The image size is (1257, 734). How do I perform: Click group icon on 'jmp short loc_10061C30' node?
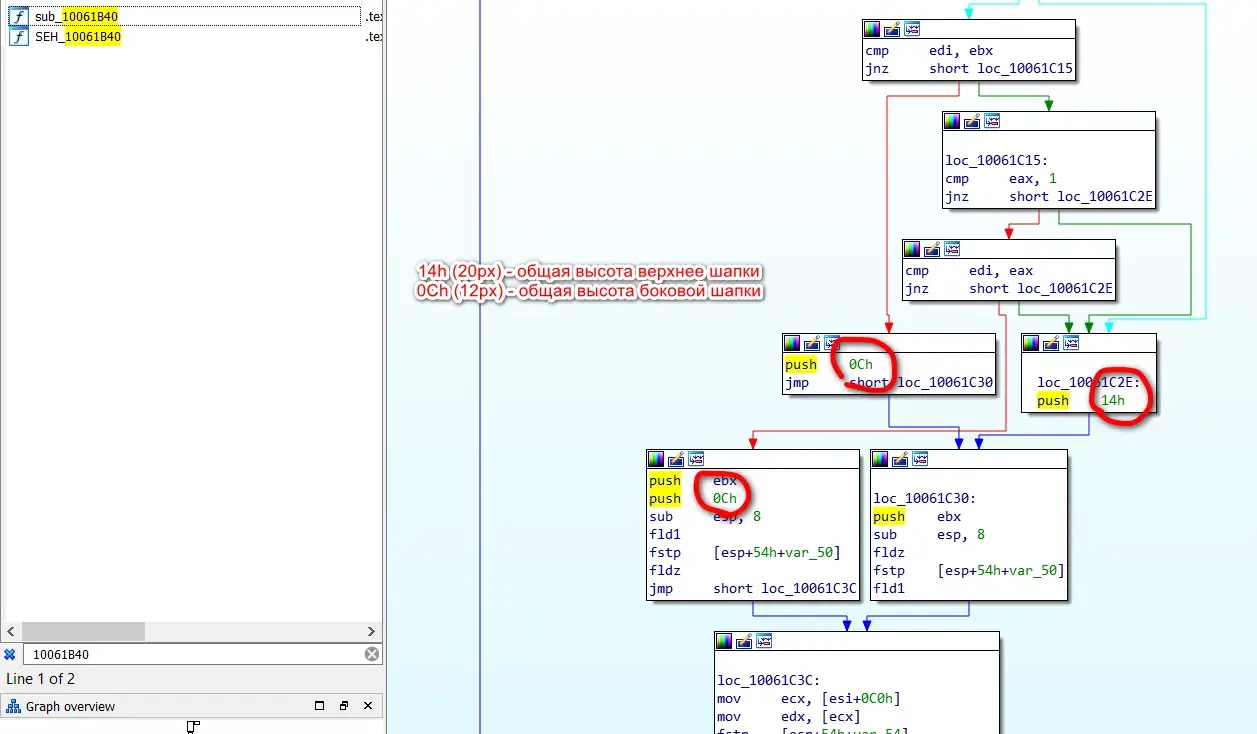pyautogui.click(x=832, y=343)
